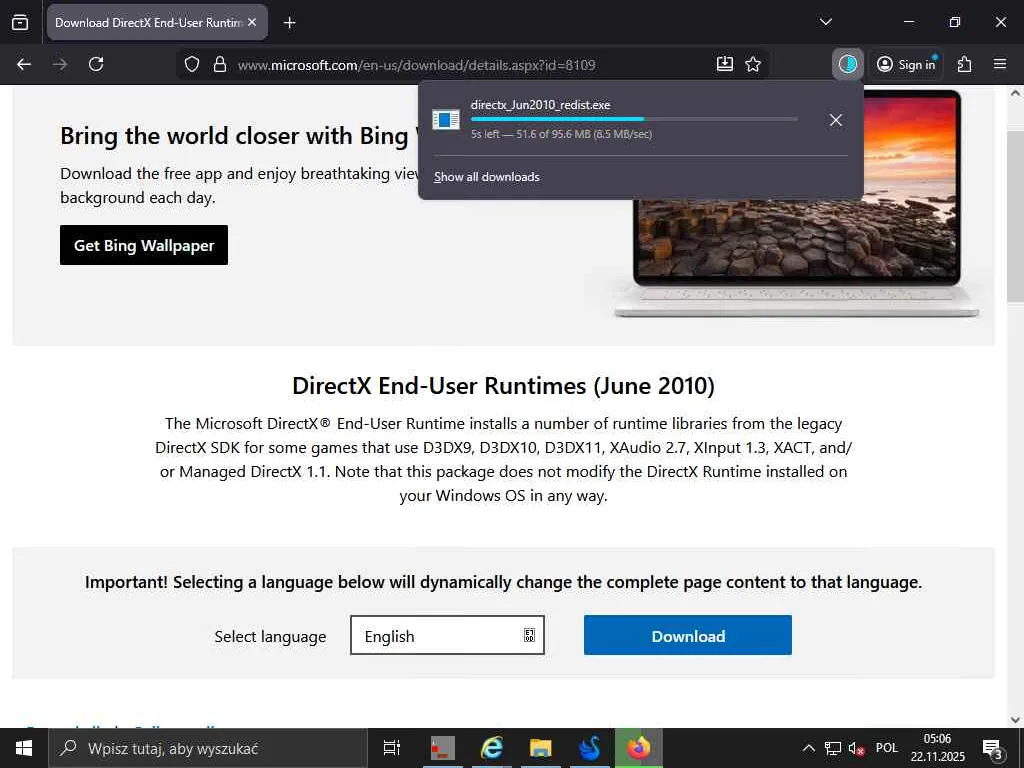Open File Explorer from the taskbar
This screenshot has height=768, width=1024.
(540, 748)
